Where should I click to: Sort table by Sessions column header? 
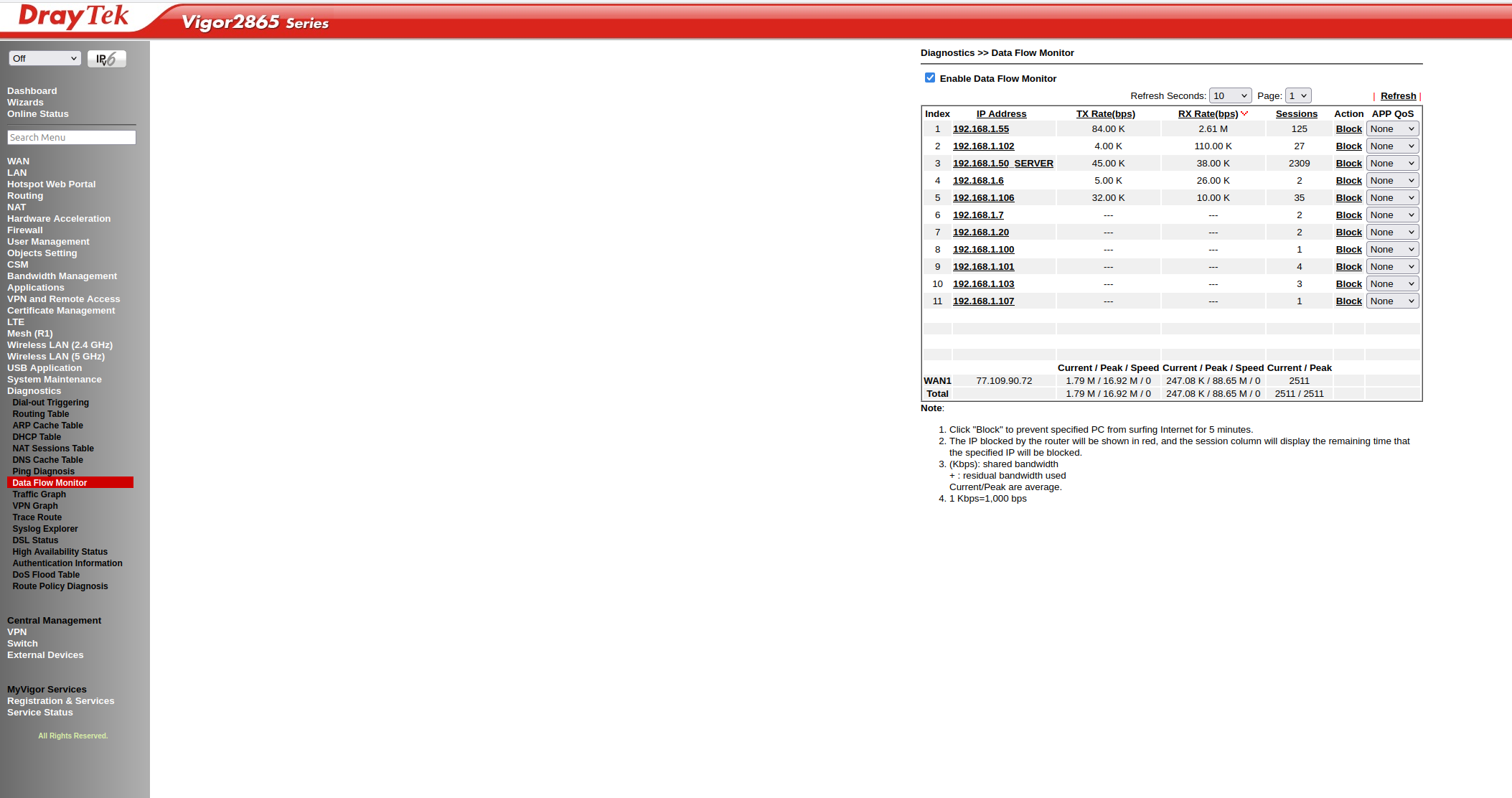(x=1296, y=114)
